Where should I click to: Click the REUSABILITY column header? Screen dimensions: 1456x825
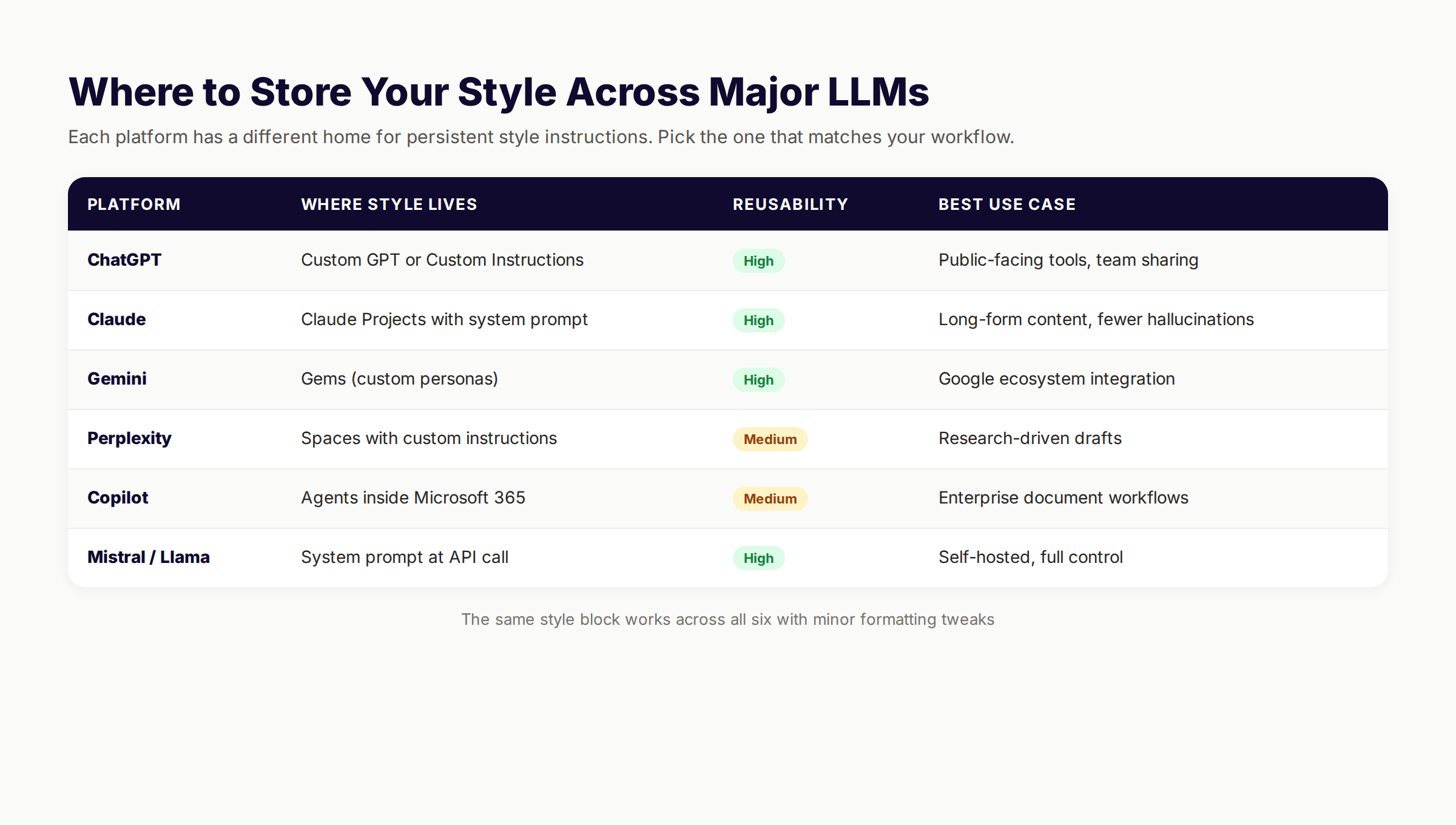[790, 204]
